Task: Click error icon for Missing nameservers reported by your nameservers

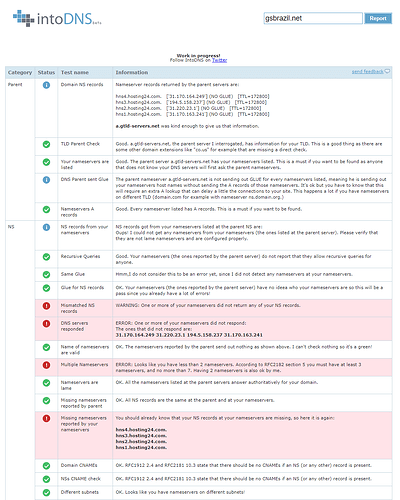Action: (46, 418)
